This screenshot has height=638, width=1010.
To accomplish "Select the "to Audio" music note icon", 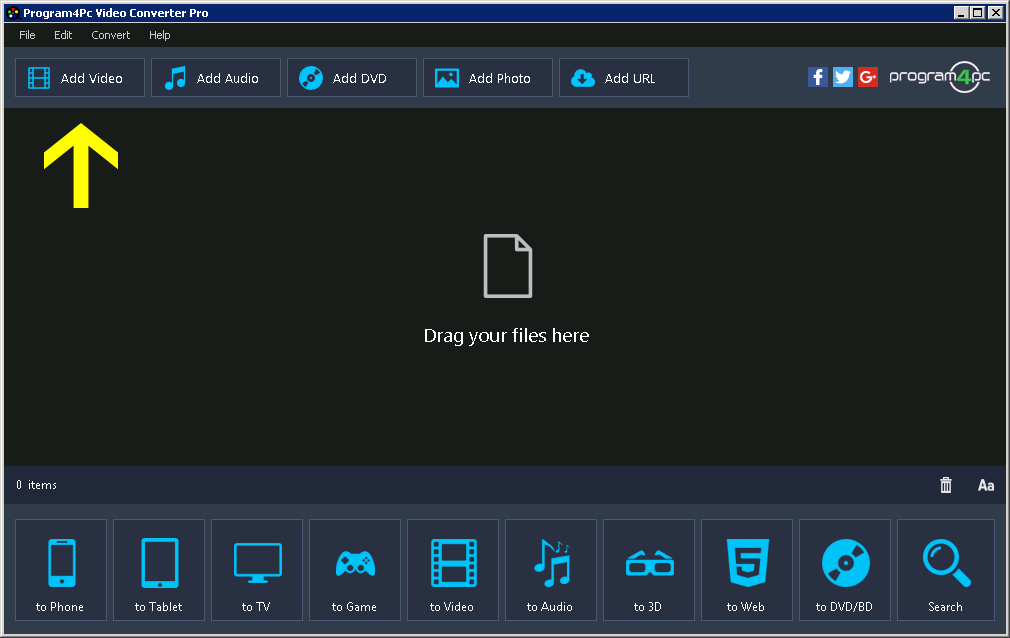I will [x=550, y=570].
